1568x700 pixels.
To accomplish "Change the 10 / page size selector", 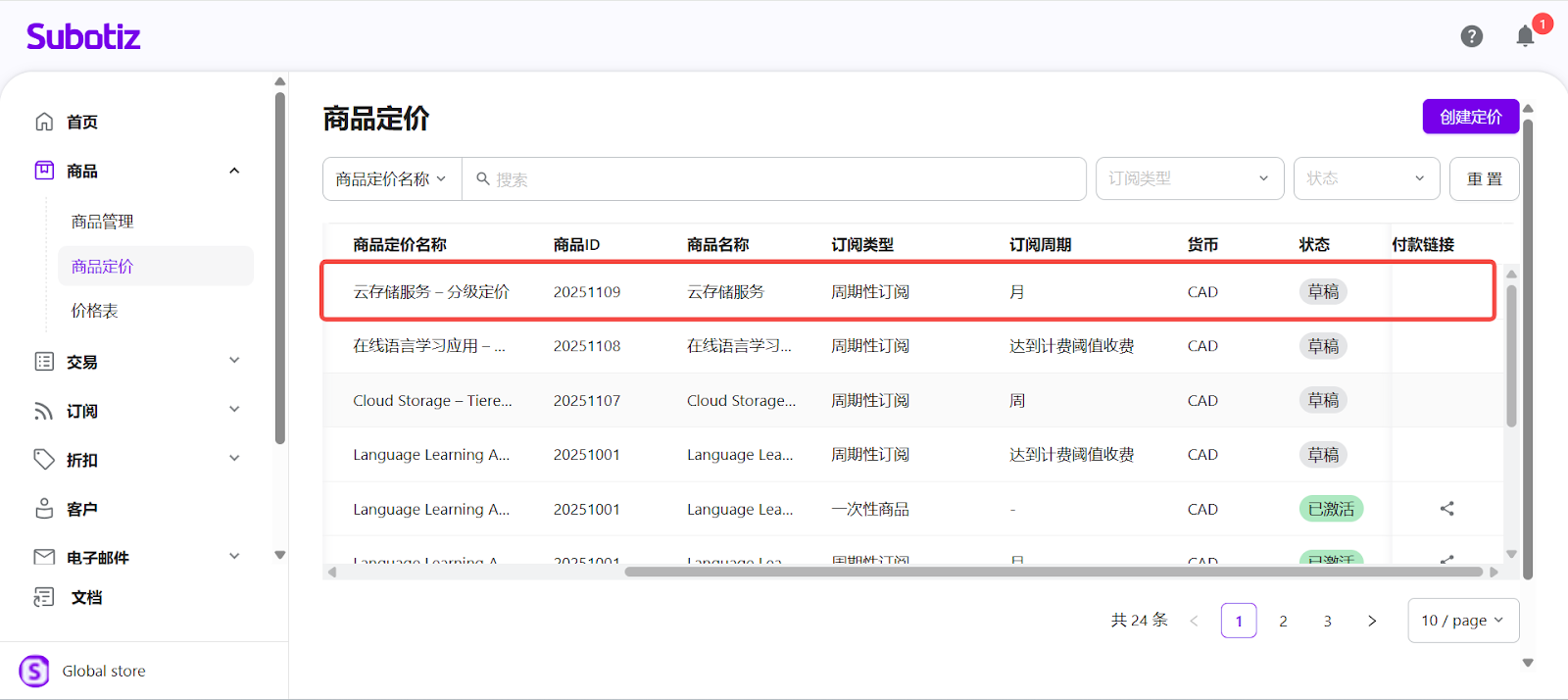I will click(x=1462, y=621).
